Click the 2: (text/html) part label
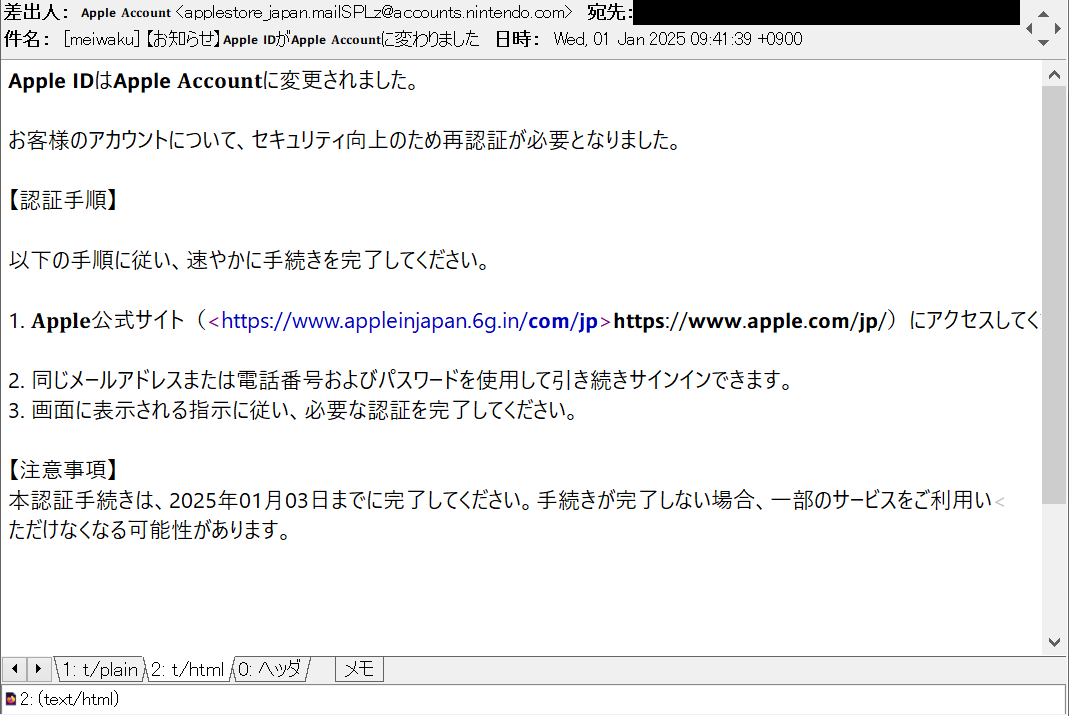The image size is (1069, 716). tap(70, 699)
